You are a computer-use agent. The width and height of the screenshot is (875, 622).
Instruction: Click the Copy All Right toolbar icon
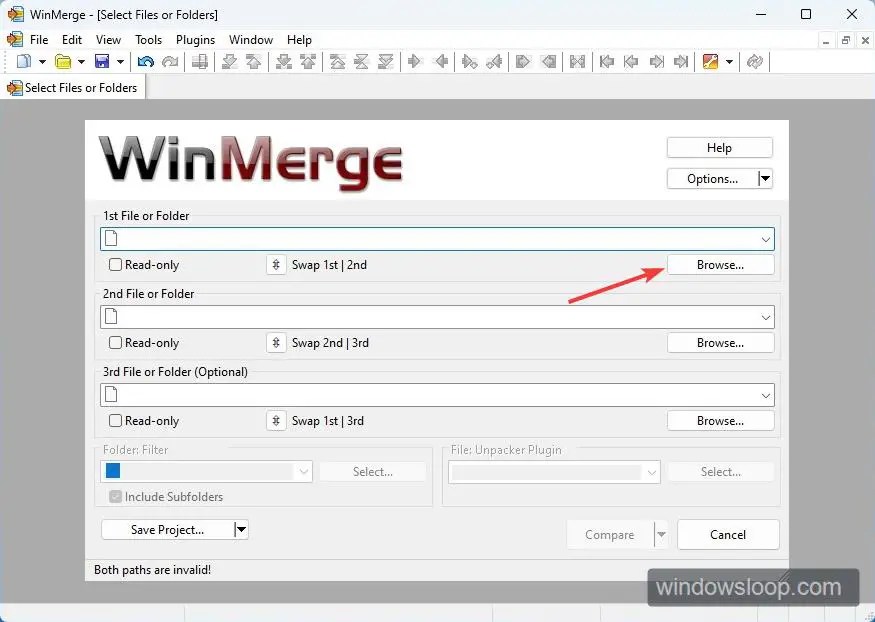click(x=523, y=61)
